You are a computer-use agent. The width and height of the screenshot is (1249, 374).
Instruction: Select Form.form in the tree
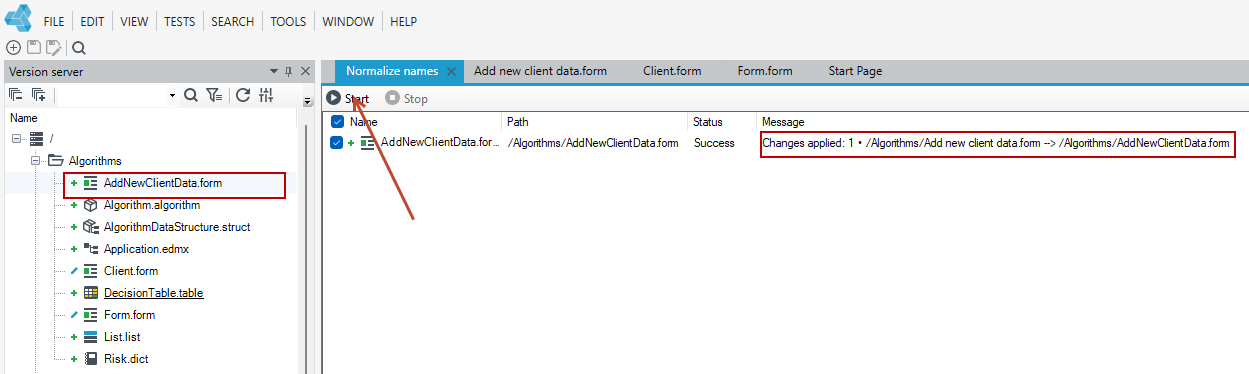click(x=129, y=315)
